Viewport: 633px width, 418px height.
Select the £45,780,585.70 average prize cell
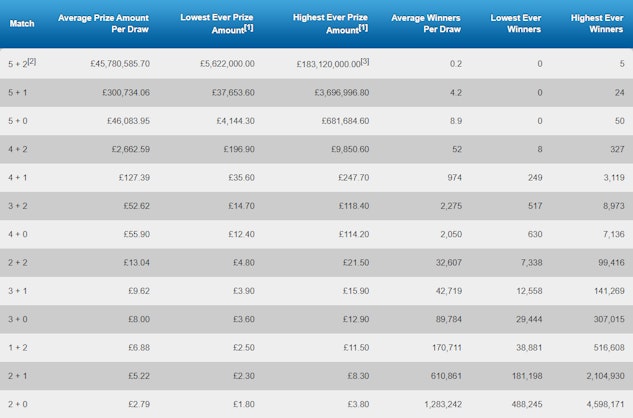120,64
